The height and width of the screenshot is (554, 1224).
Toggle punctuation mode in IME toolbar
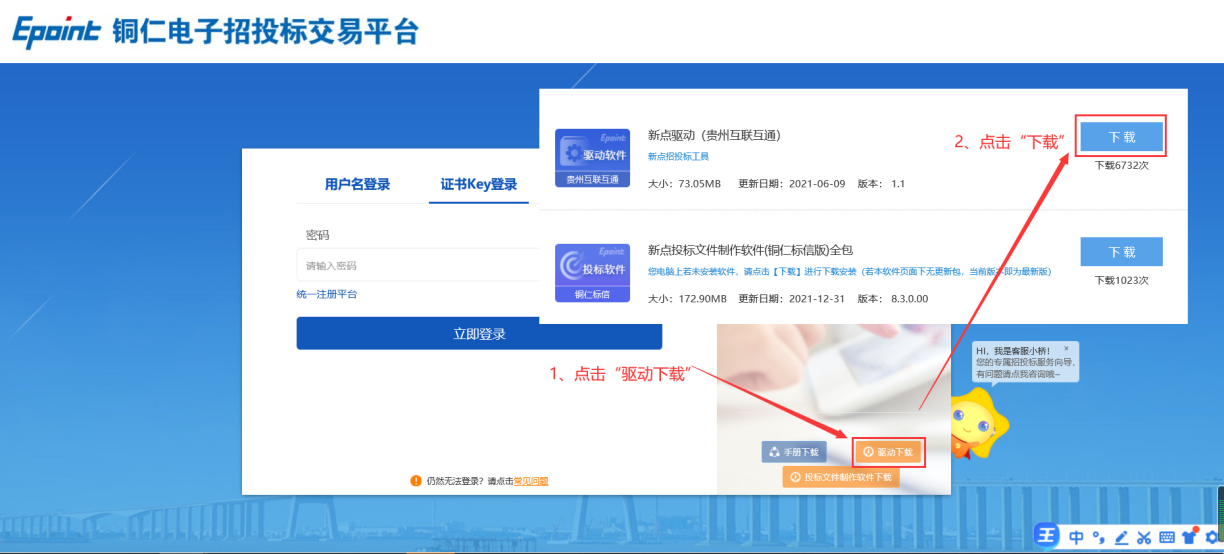(x=1098, y=537)
